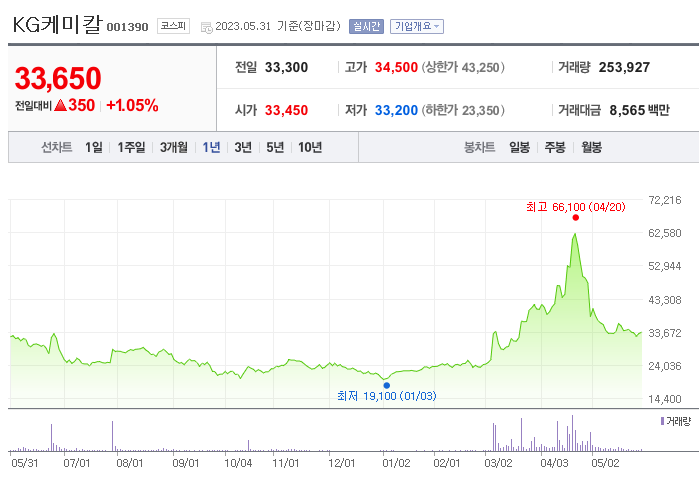Select the 3개월 line chart tab
699x487 pixels.
click(173, 147)
